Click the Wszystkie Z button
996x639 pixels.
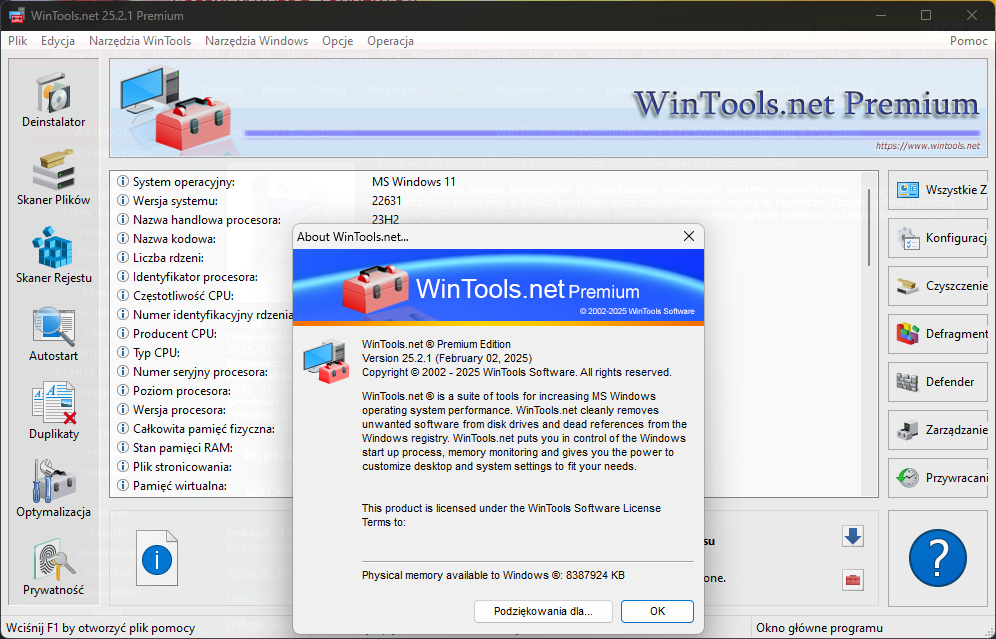[939, 190]
